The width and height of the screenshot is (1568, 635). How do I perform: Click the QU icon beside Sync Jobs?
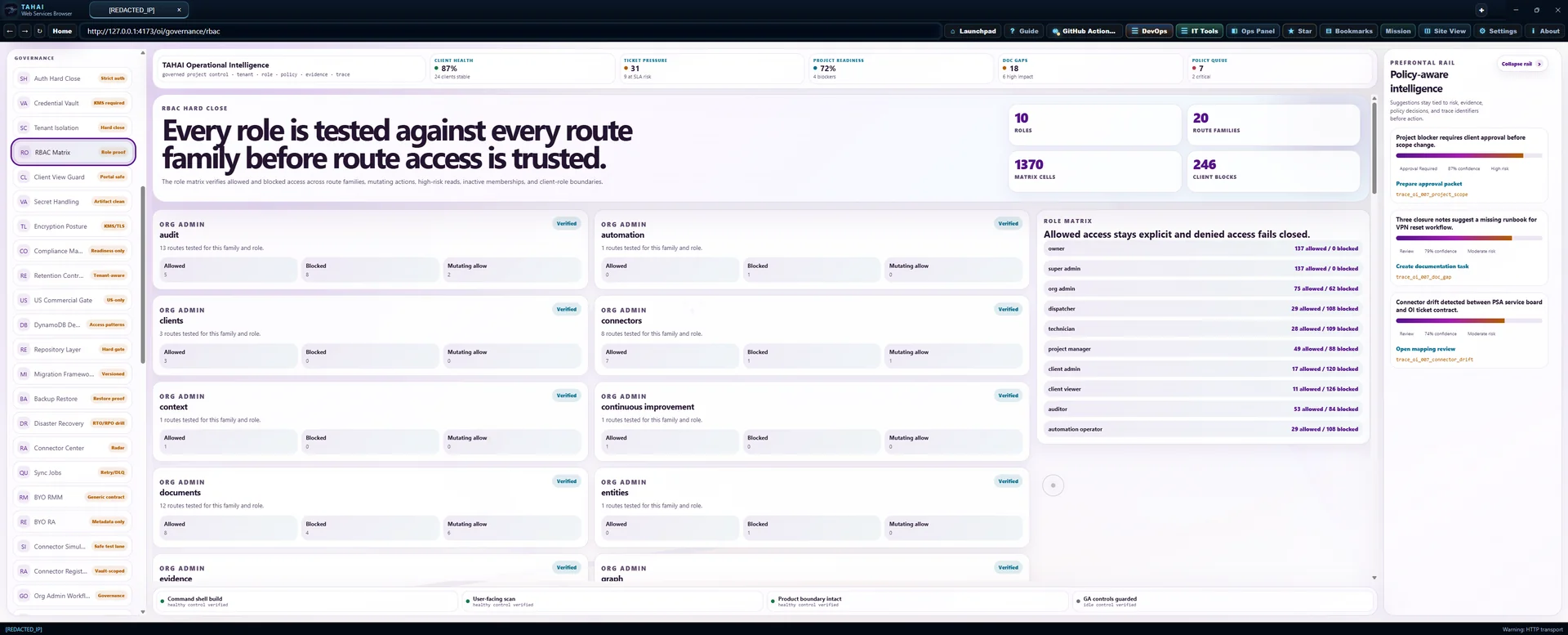[24, 472]
